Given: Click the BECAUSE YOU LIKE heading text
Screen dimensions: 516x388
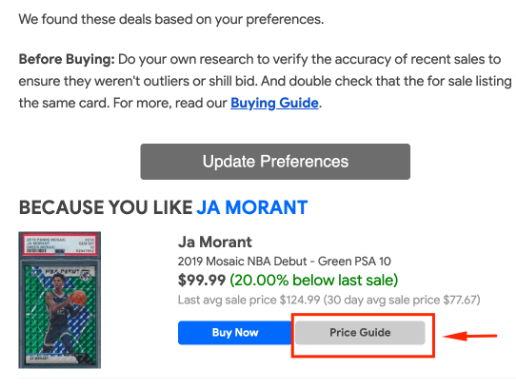Looking at the screenshot, I should (x=106, y=207).
